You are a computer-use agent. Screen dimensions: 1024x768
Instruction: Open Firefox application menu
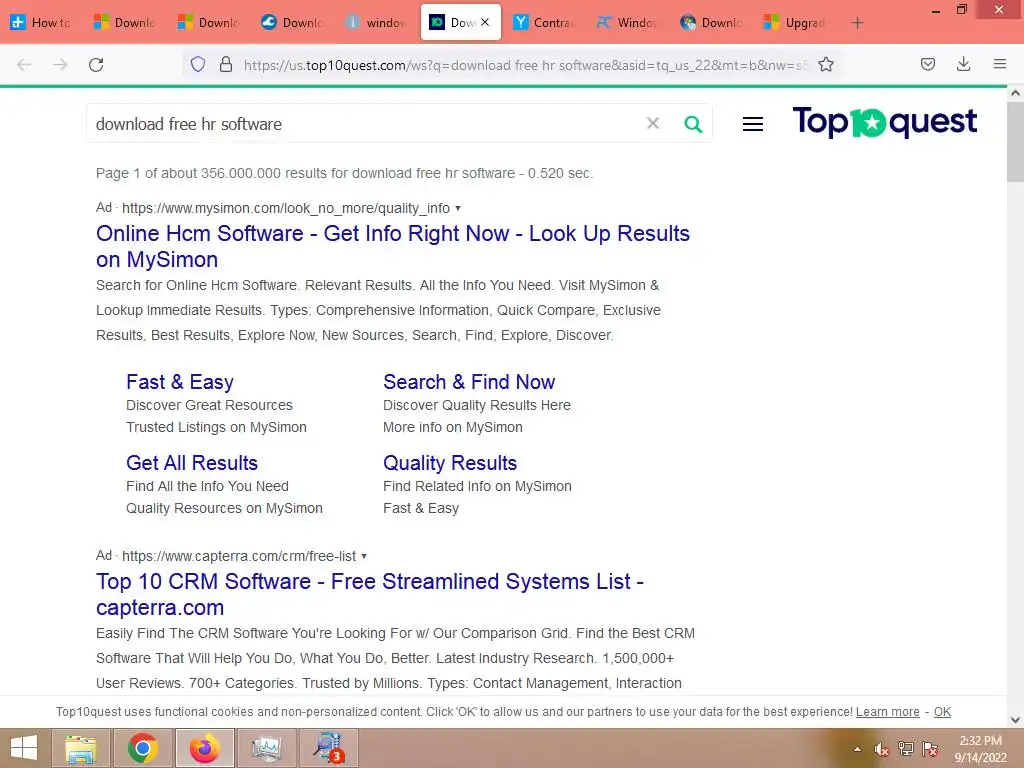coord(1000,64)
